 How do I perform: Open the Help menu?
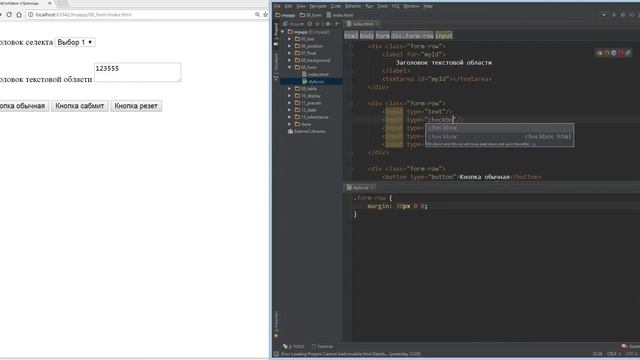pos(428,6)
